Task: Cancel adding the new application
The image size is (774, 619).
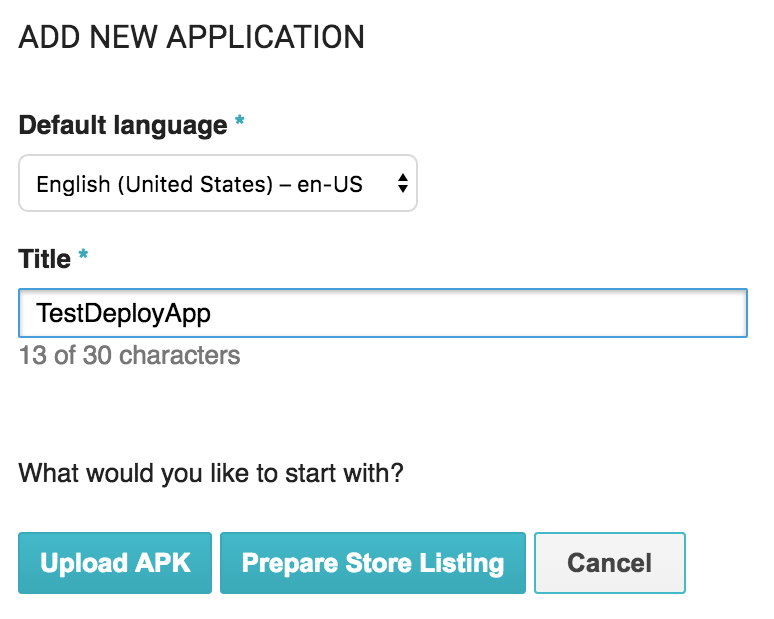Action: pos(609,563)
